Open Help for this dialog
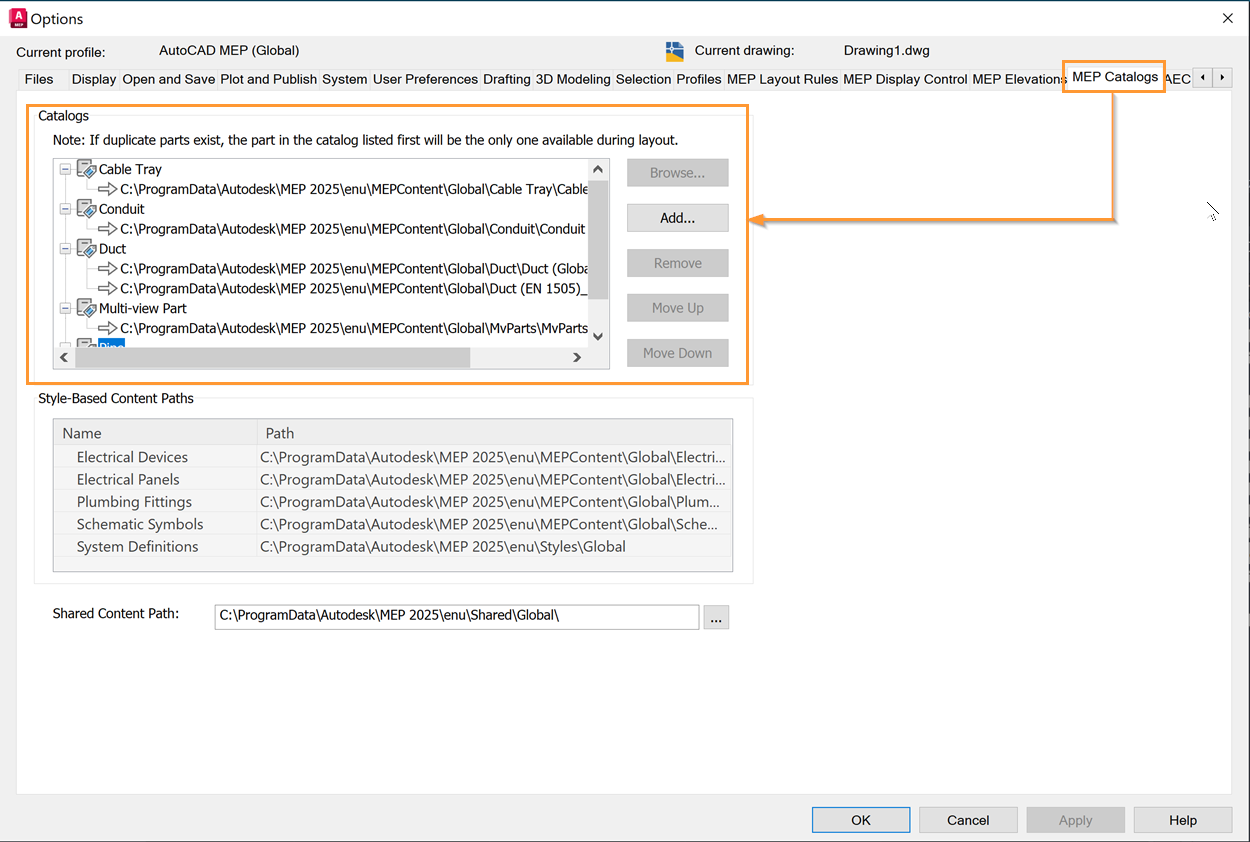This screenshot has width=1250, height=842. pos(1183,820)
